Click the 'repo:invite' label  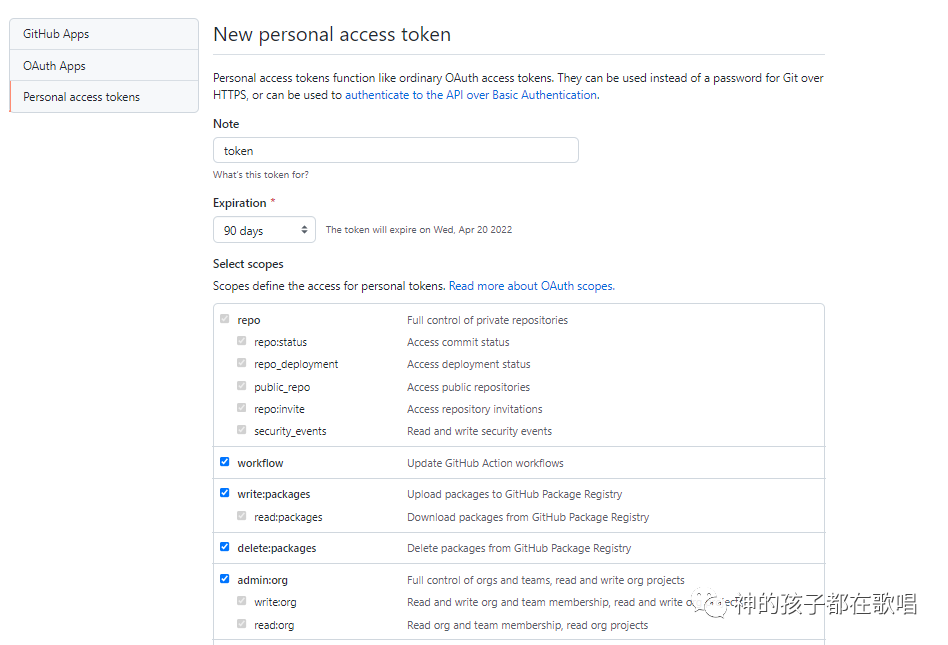tap(279, 409)
